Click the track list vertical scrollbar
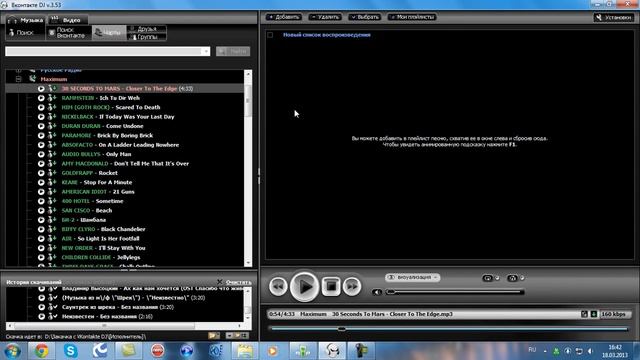 point(248,168)
